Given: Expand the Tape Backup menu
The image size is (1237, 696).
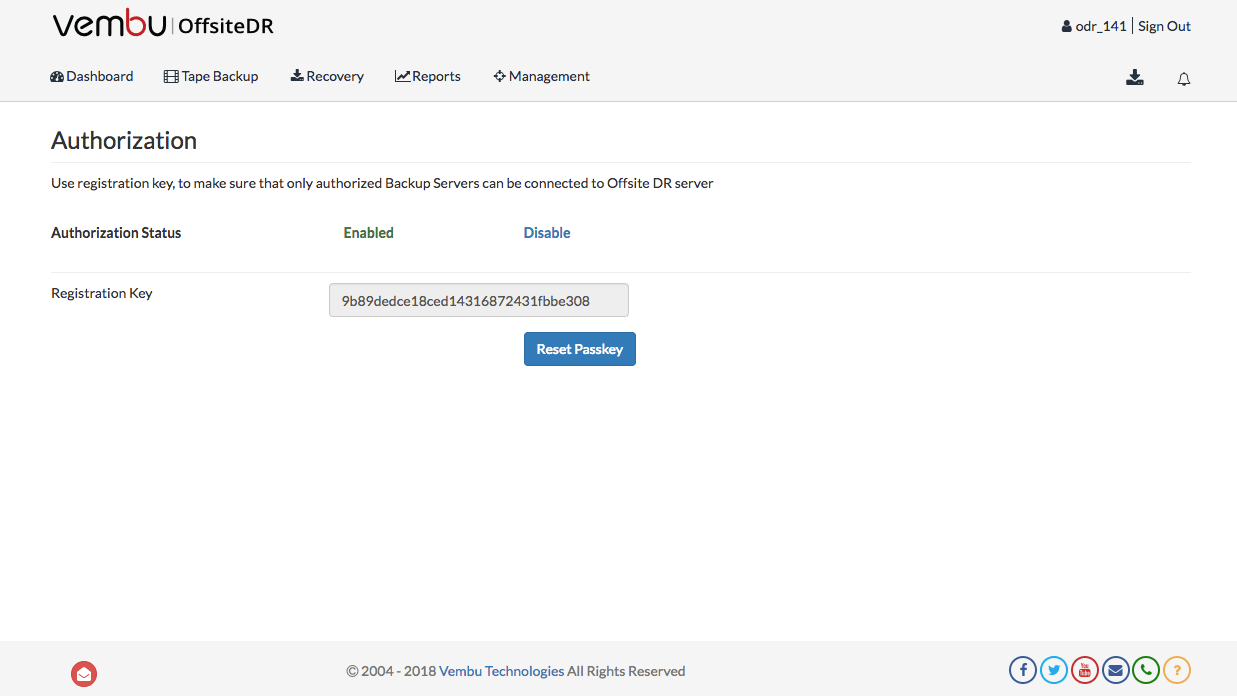Looking at the screenshot, I should (x=211, y=77).
